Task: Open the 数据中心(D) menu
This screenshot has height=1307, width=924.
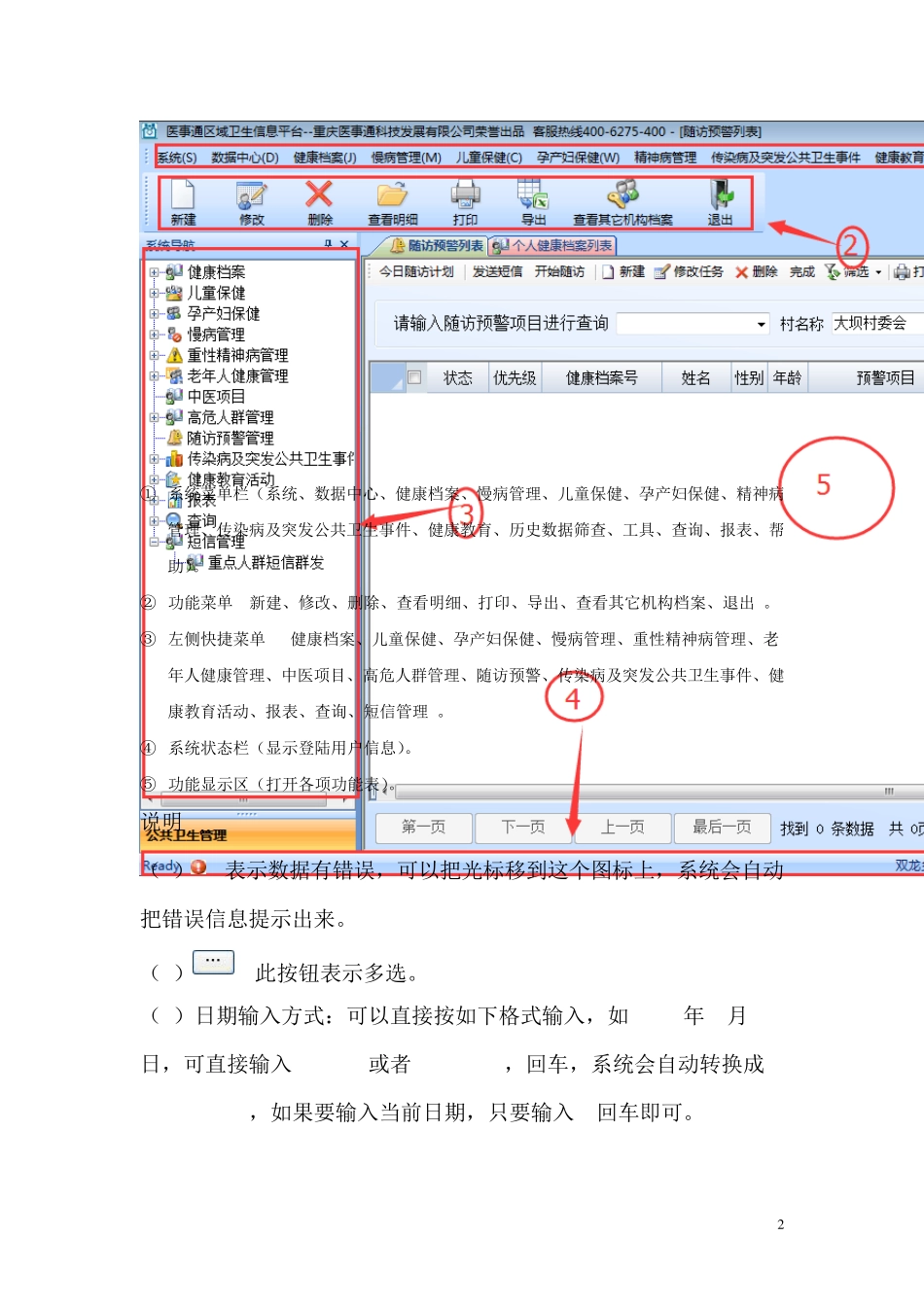Action: tap(244, 157)
